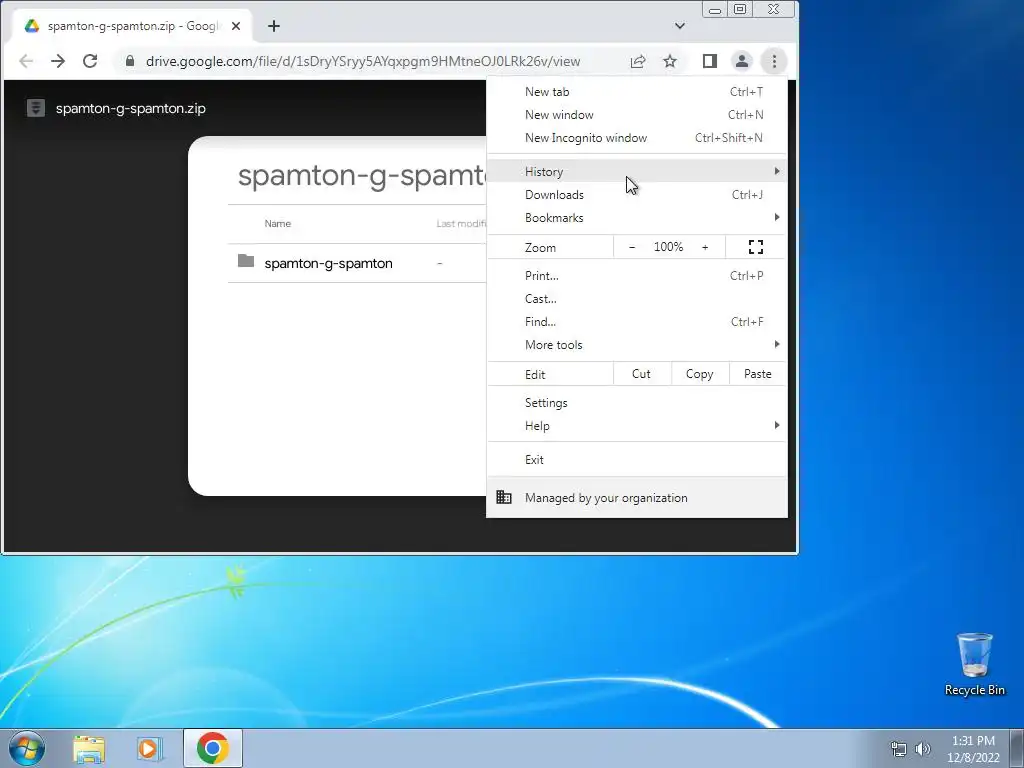Open the network tray icon
This screenshot has width=1024, height=768.
tap(899, 749)
